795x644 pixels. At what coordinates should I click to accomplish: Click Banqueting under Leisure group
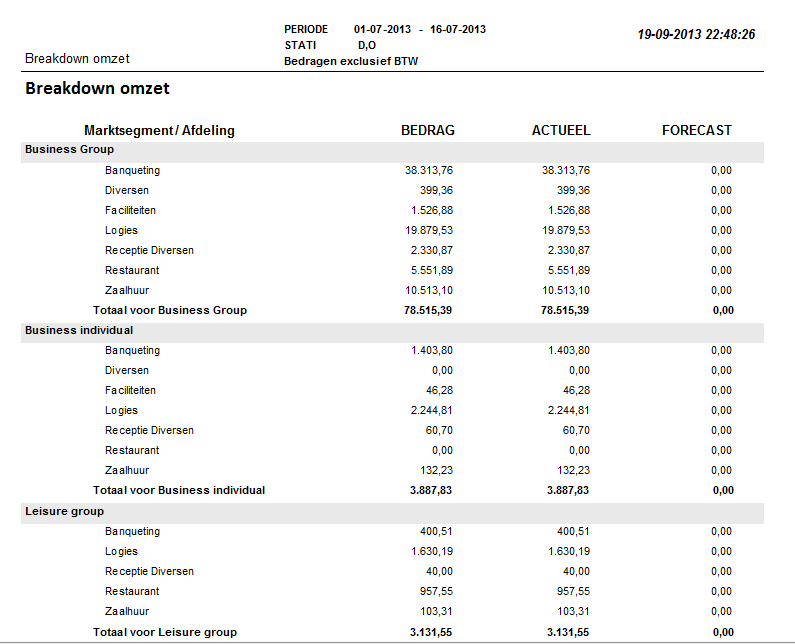132,532
